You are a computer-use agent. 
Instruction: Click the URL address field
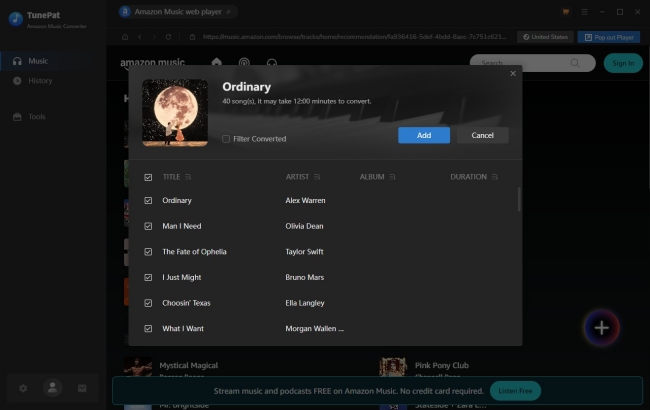354,37
